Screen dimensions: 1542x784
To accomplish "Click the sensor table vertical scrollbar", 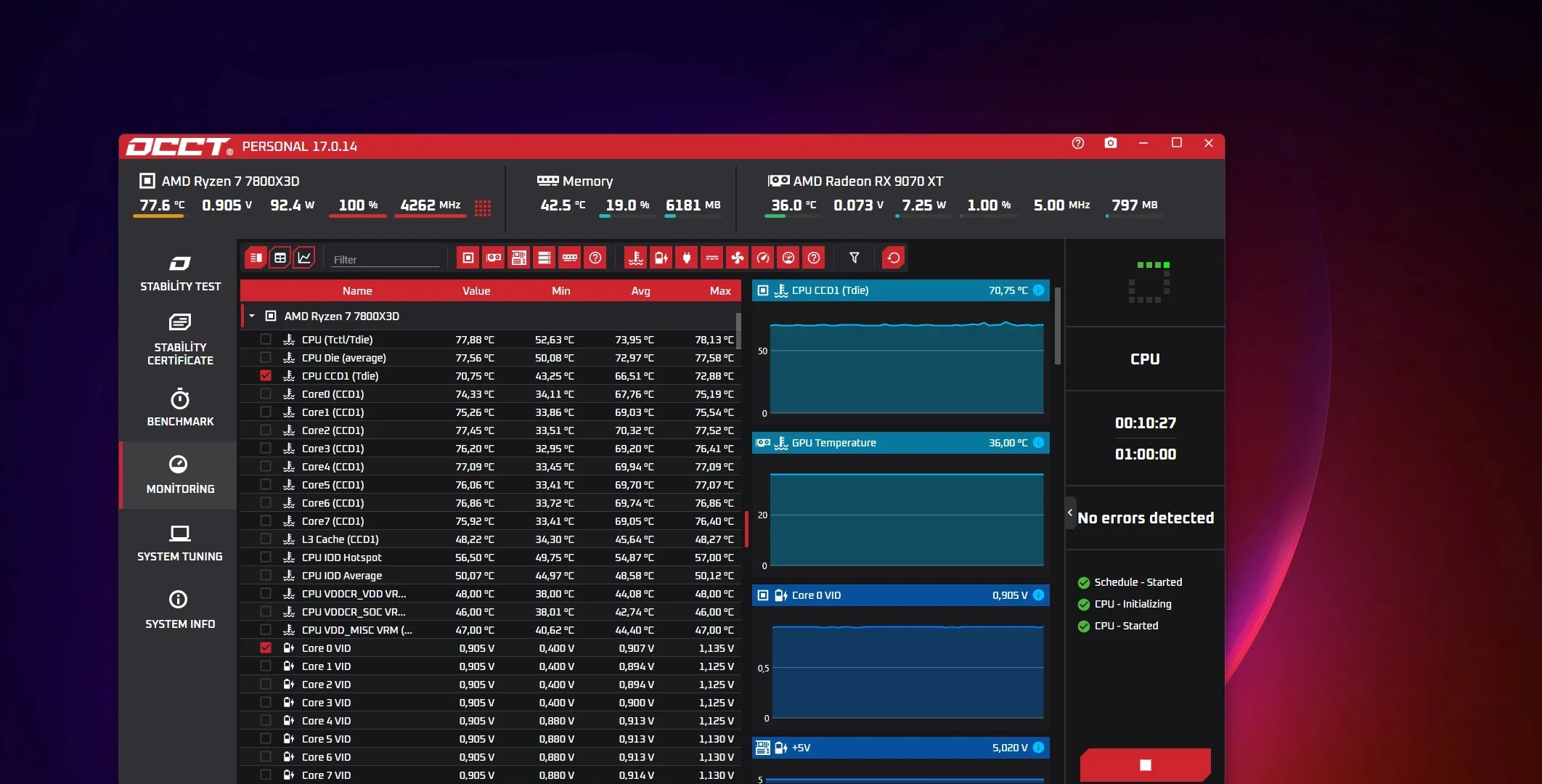I will (x=738, y=331).
